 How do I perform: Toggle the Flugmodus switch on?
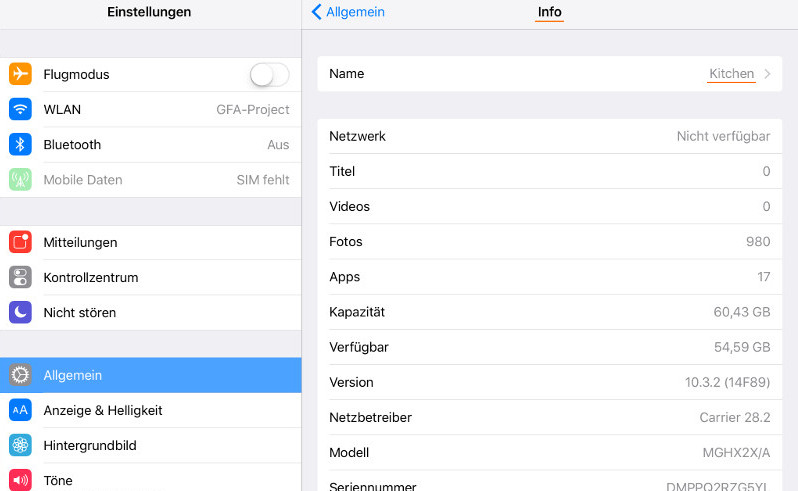point(269,74)
